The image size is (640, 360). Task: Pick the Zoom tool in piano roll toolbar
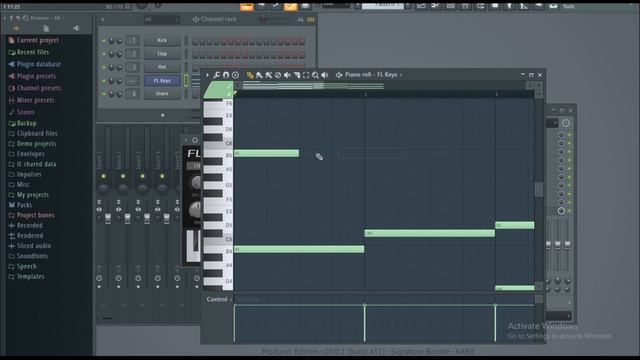[x=316, y=75]
